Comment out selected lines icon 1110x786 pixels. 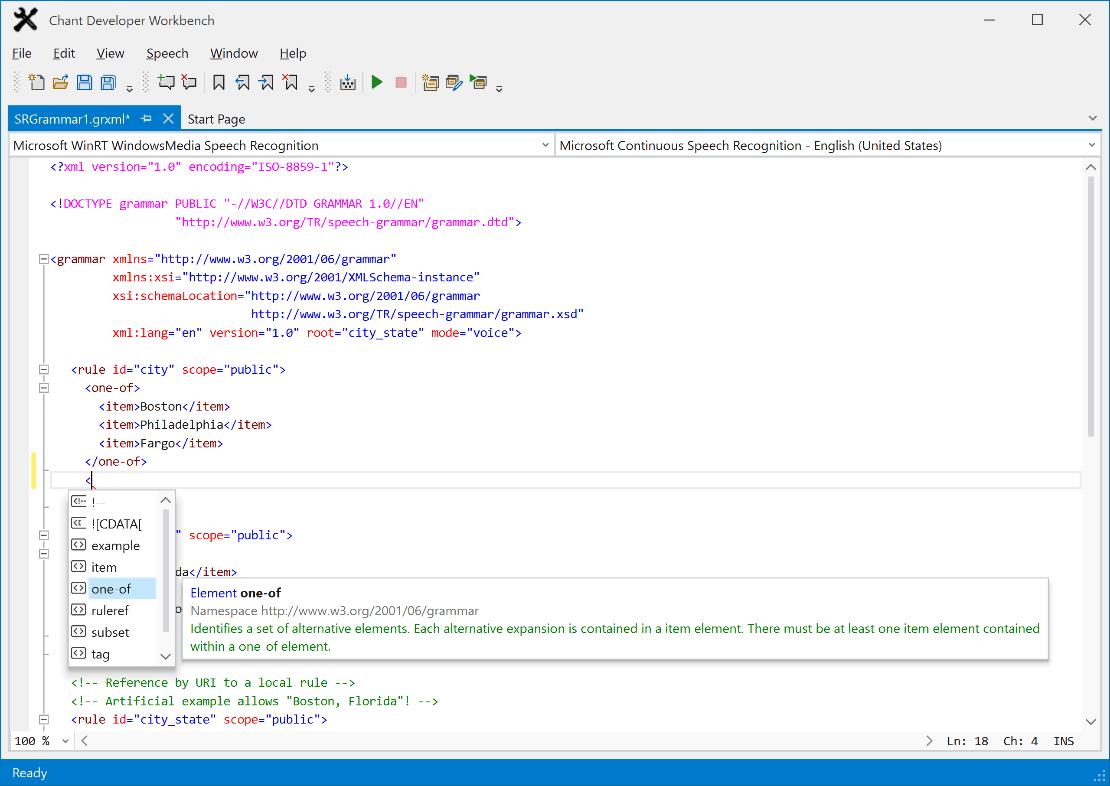[166, 82]
